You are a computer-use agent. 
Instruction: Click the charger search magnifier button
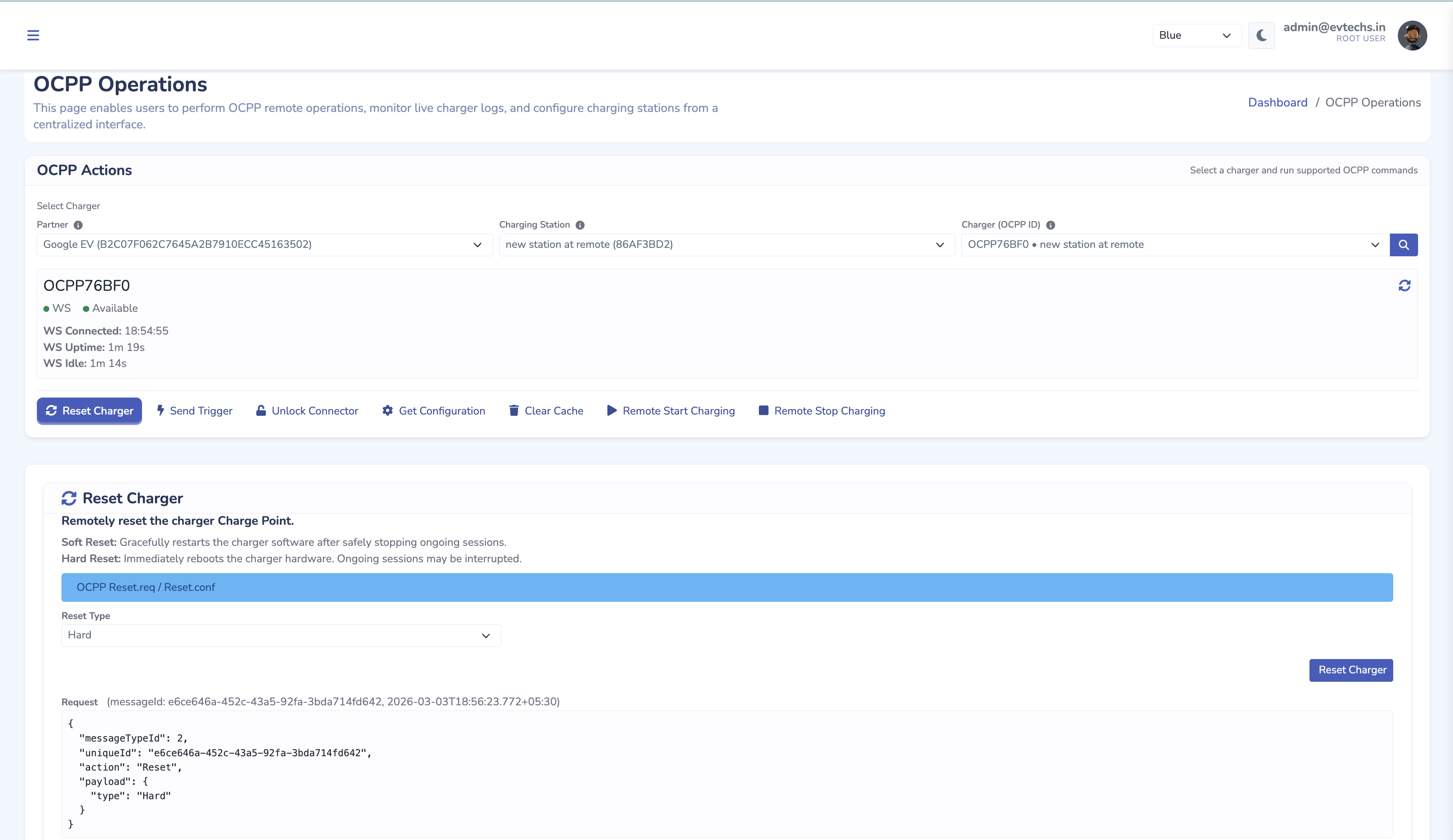pyautogui.click(x=1403, y=245)
